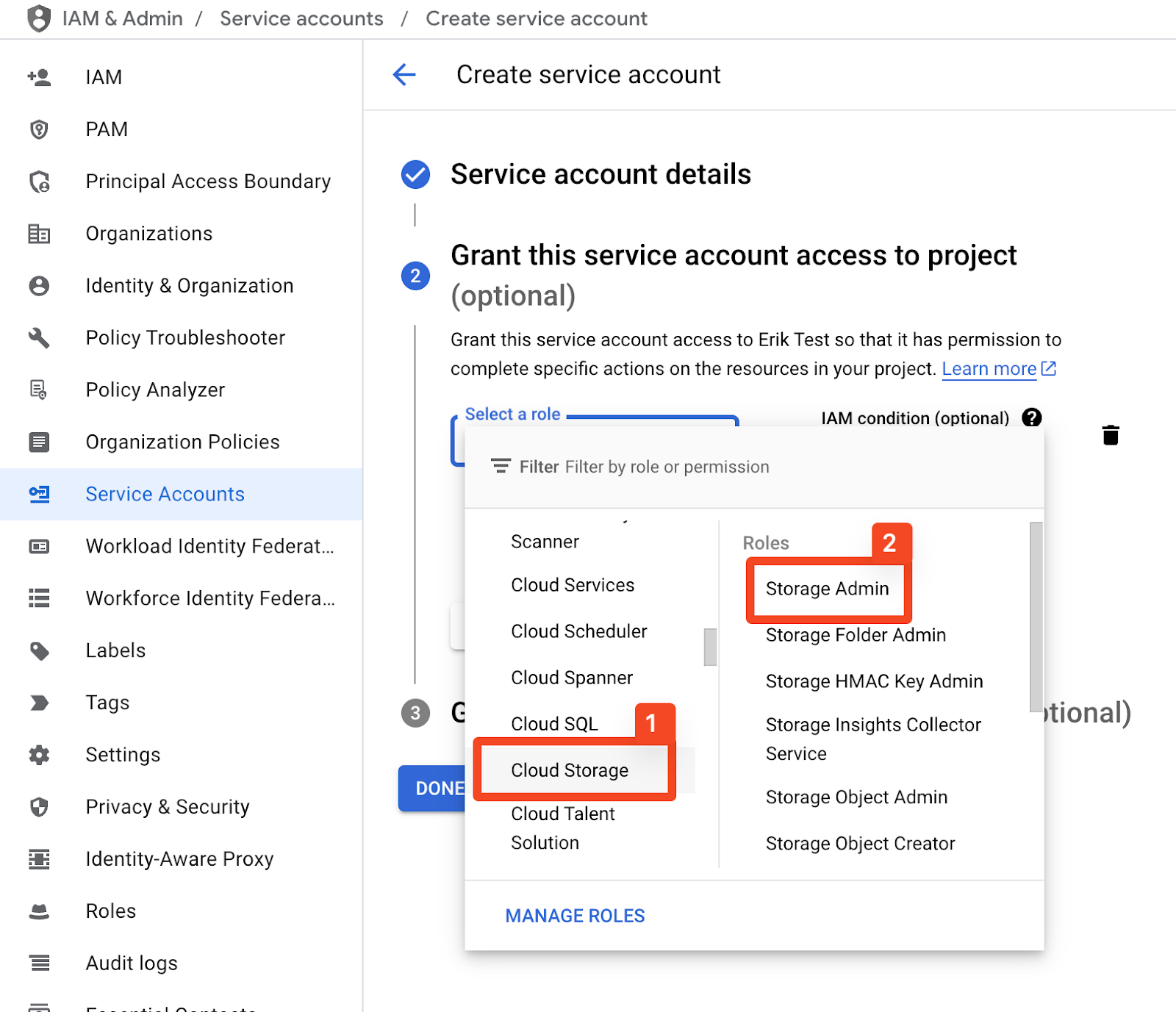Click the step 3 number circle
This screenshot has height=1012, width=1176.
(415, 713)
